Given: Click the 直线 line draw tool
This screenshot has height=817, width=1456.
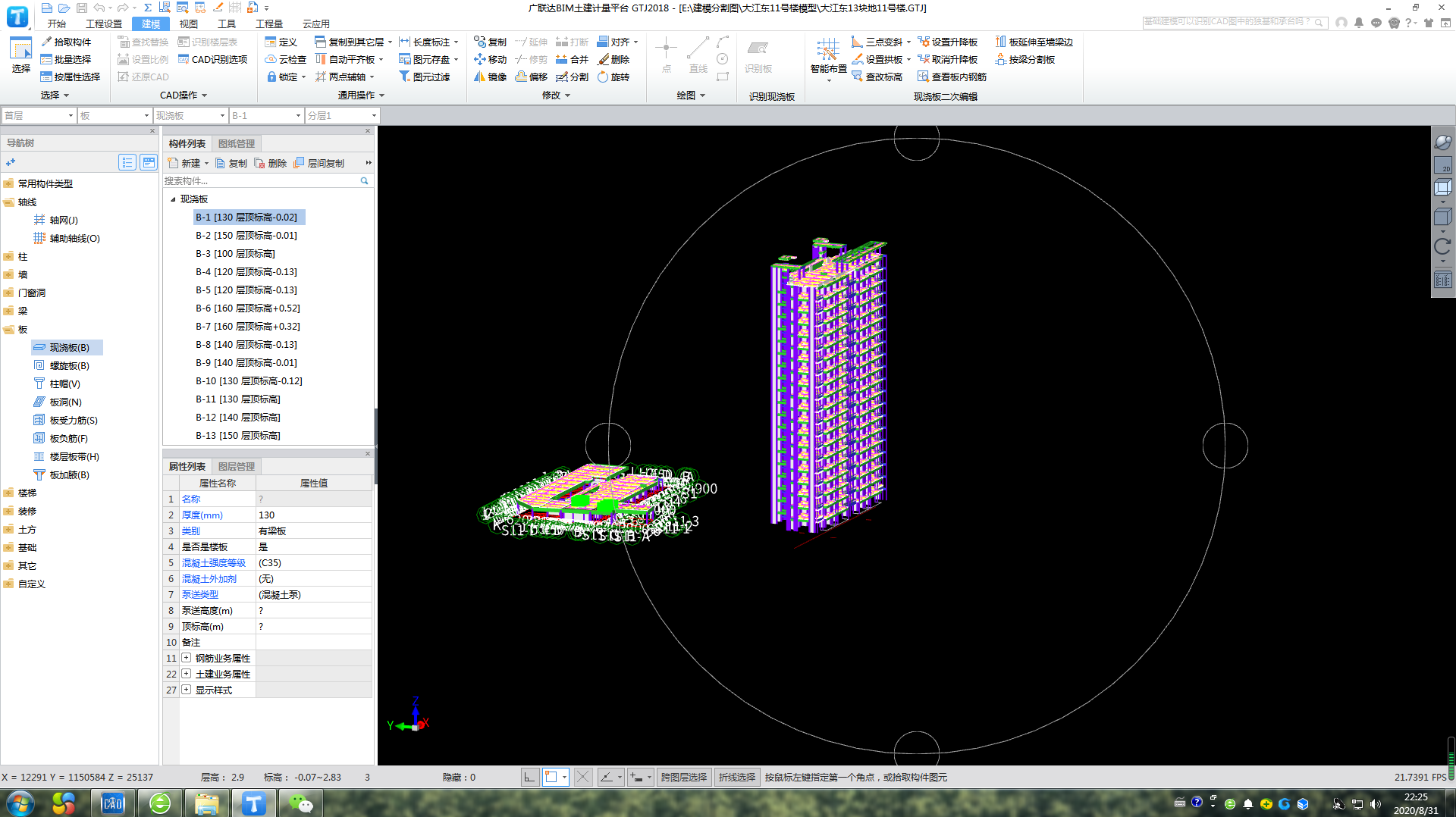Looking at the screenshot, I should pos(698,55).
